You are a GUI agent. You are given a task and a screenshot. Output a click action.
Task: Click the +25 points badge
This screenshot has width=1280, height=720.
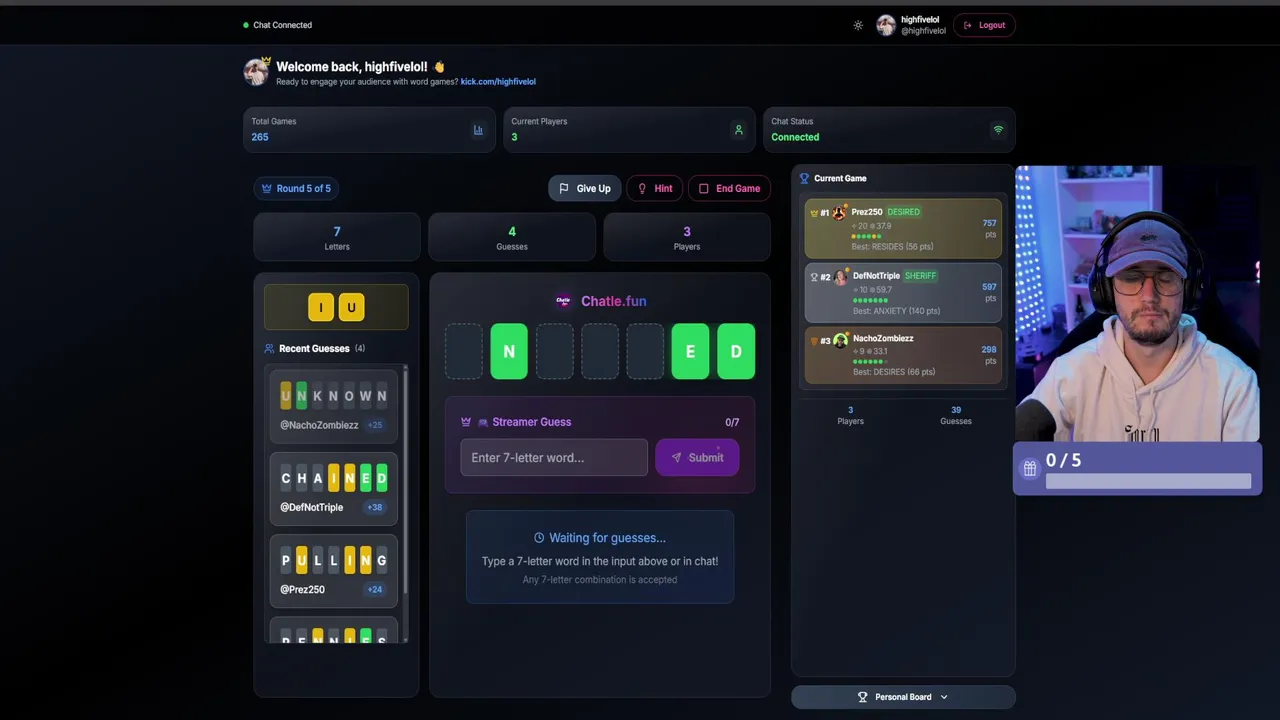[x=375, y=425]
